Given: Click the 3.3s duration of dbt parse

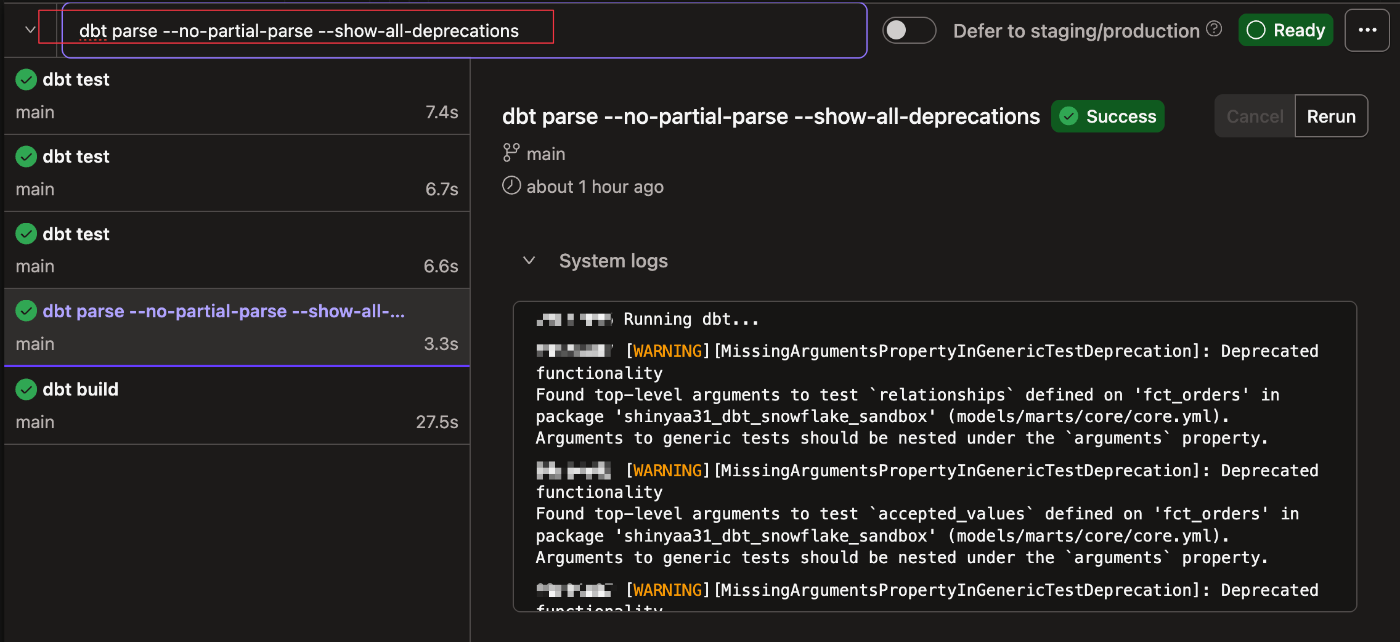Looking at the screenshot, I should click(x=441, y=344).
